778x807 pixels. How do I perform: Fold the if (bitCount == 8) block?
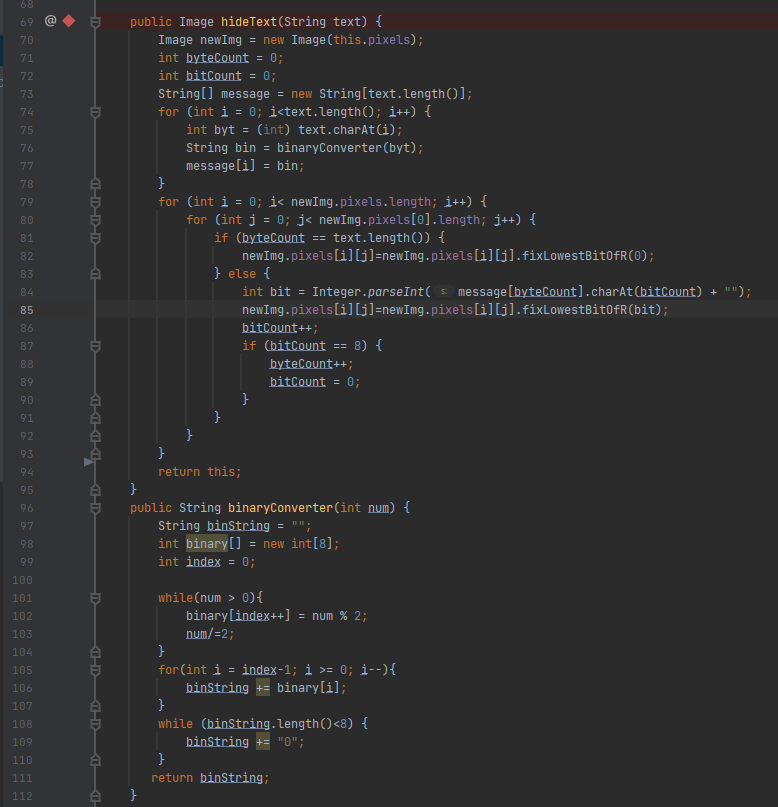95,346
